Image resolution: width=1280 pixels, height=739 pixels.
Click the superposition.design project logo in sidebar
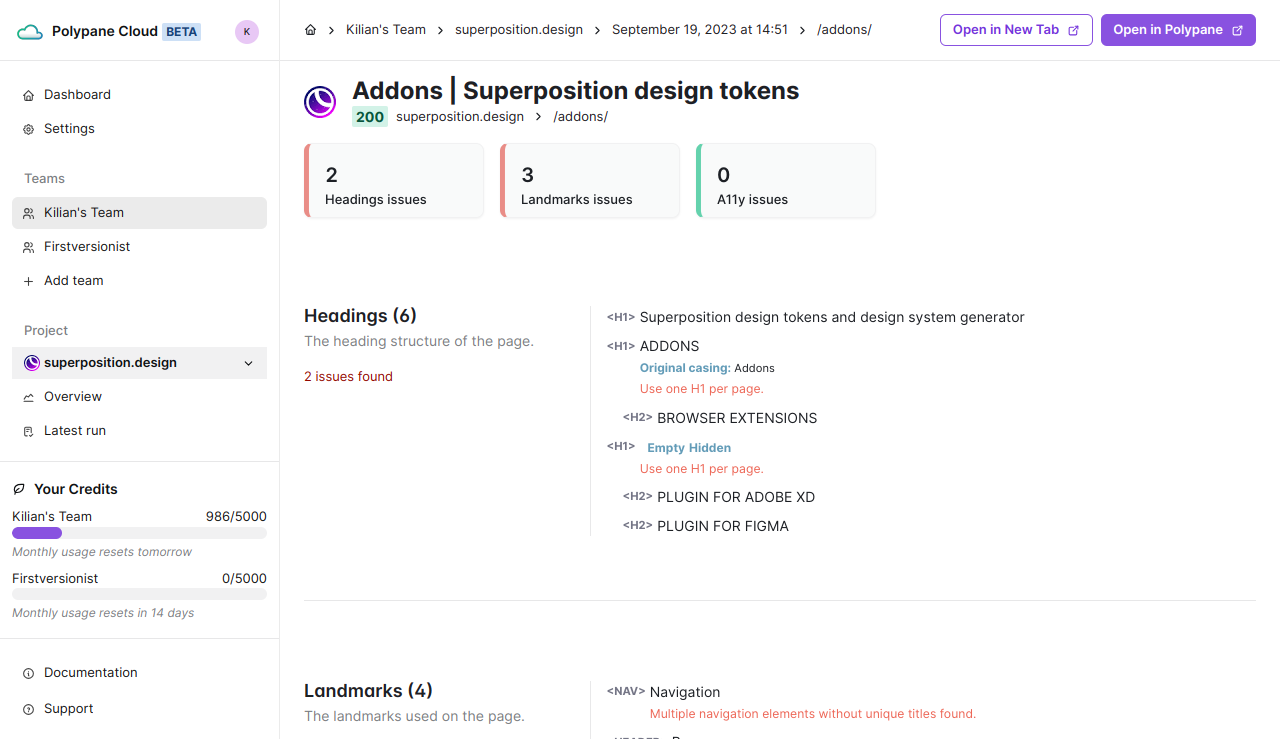click(31, 363)
